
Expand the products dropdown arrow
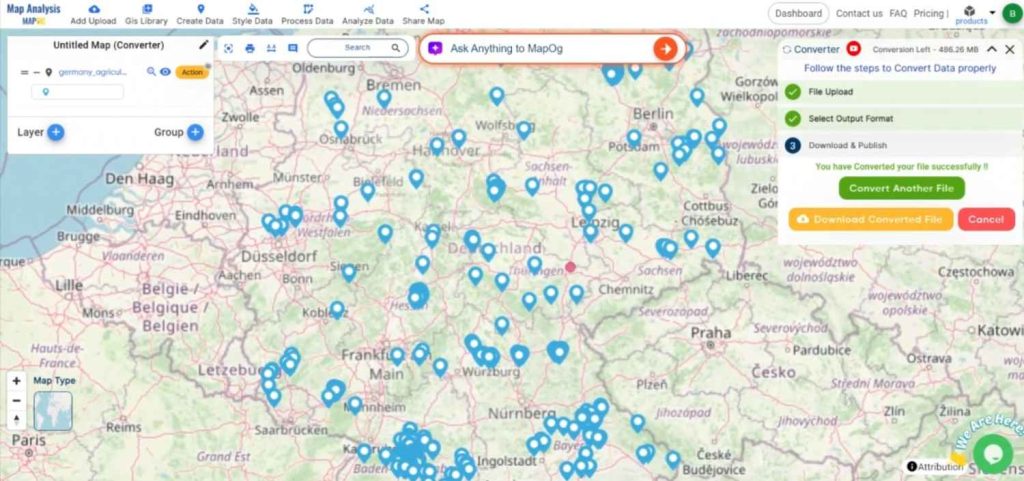pyautogui.click(x=991, y=13)
